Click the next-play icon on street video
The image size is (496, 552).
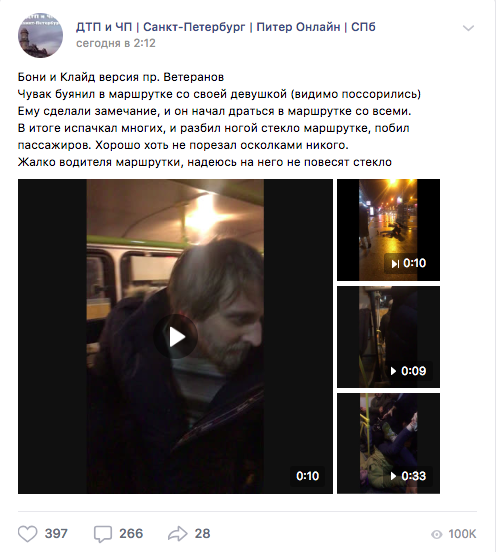[395, 264]
